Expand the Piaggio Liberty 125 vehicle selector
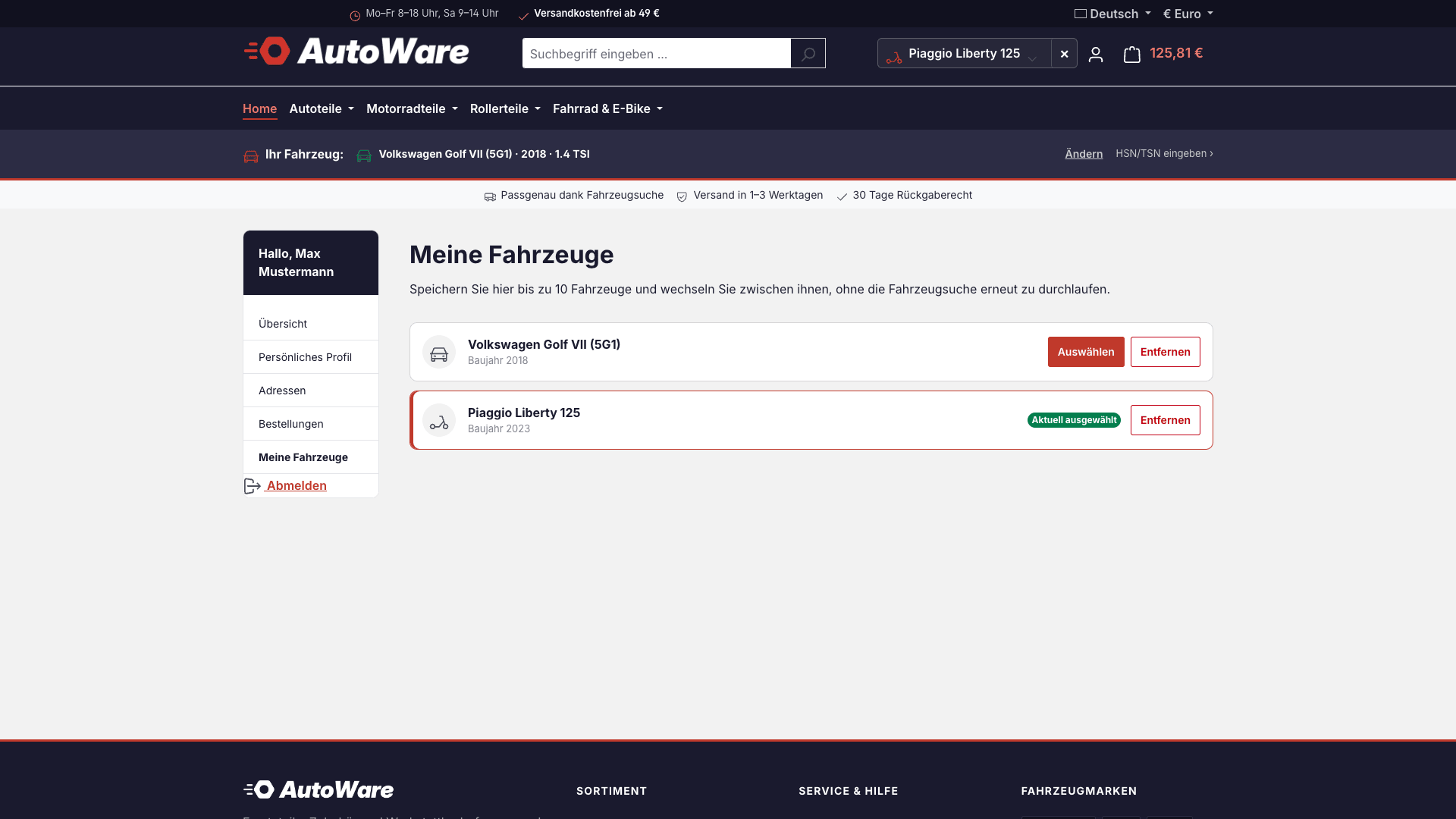This screenshot has height=819, width=1456. click(x=965, y=53)
